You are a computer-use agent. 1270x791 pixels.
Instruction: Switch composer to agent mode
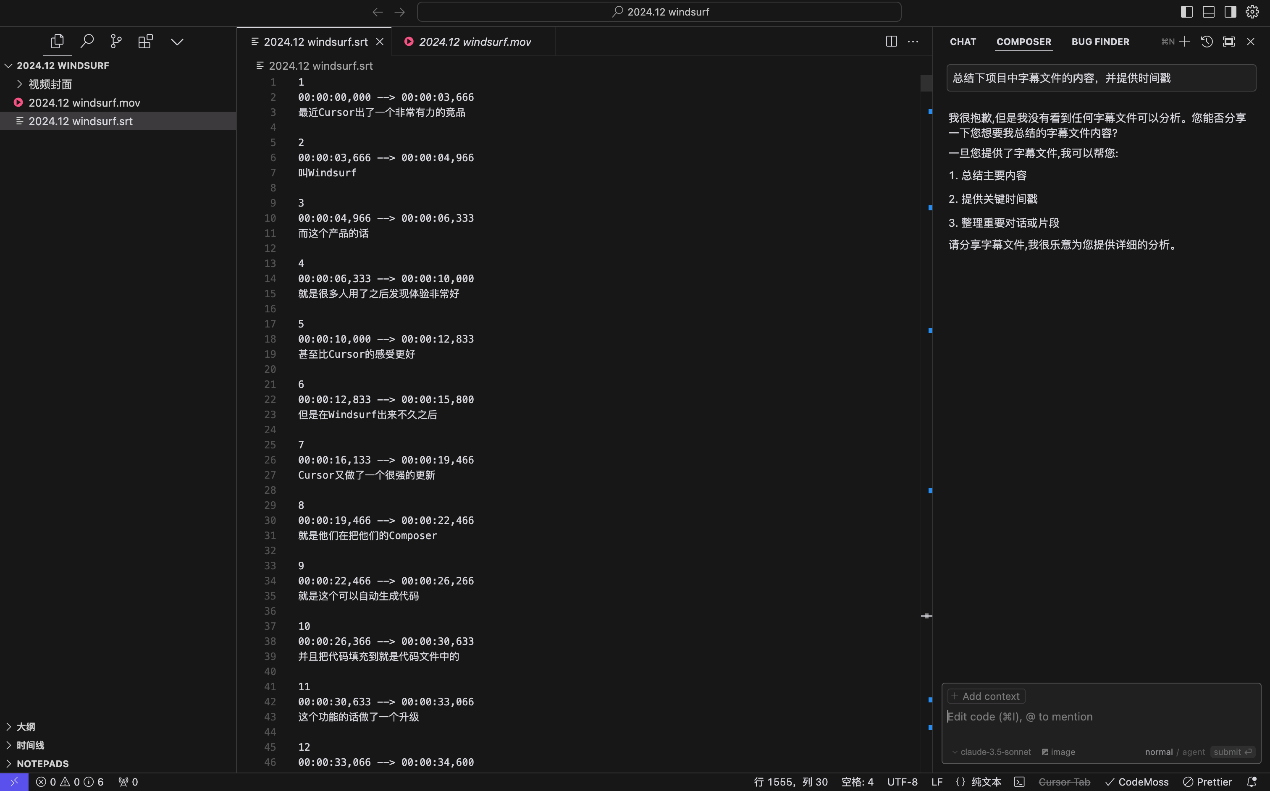tap(1194, 752)
